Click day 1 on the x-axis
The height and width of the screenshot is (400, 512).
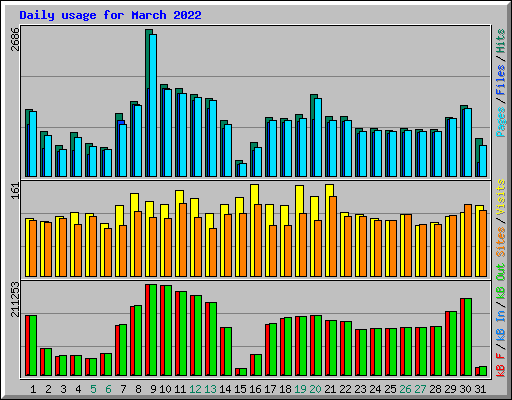33,389
